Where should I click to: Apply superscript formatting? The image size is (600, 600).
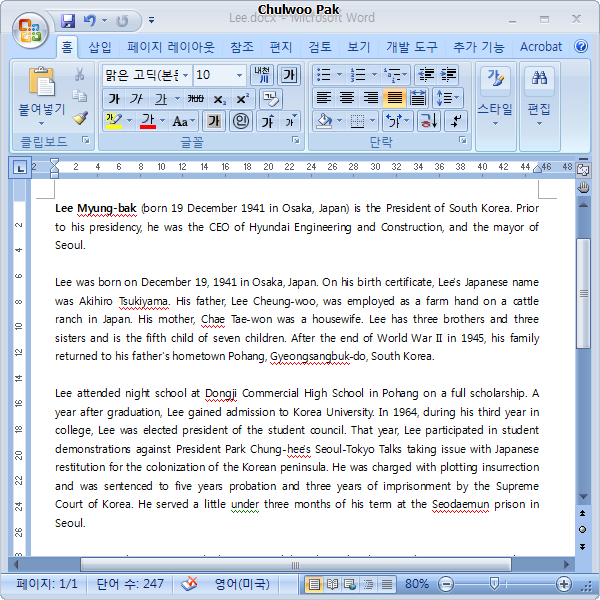point(243,99)
